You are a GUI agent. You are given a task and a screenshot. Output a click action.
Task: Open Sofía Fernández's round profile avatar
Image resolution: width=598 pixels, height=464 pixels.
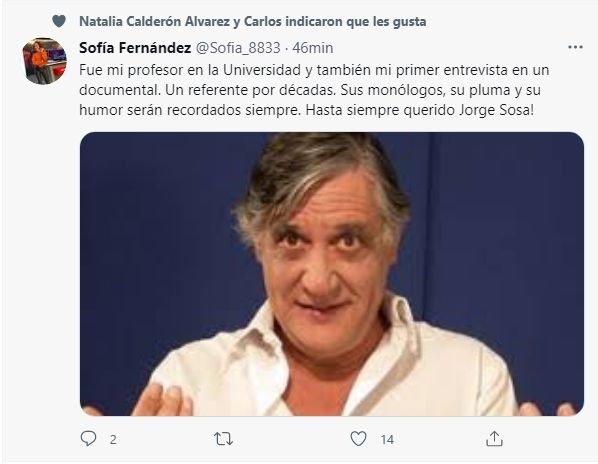click(x=44, y=61)
